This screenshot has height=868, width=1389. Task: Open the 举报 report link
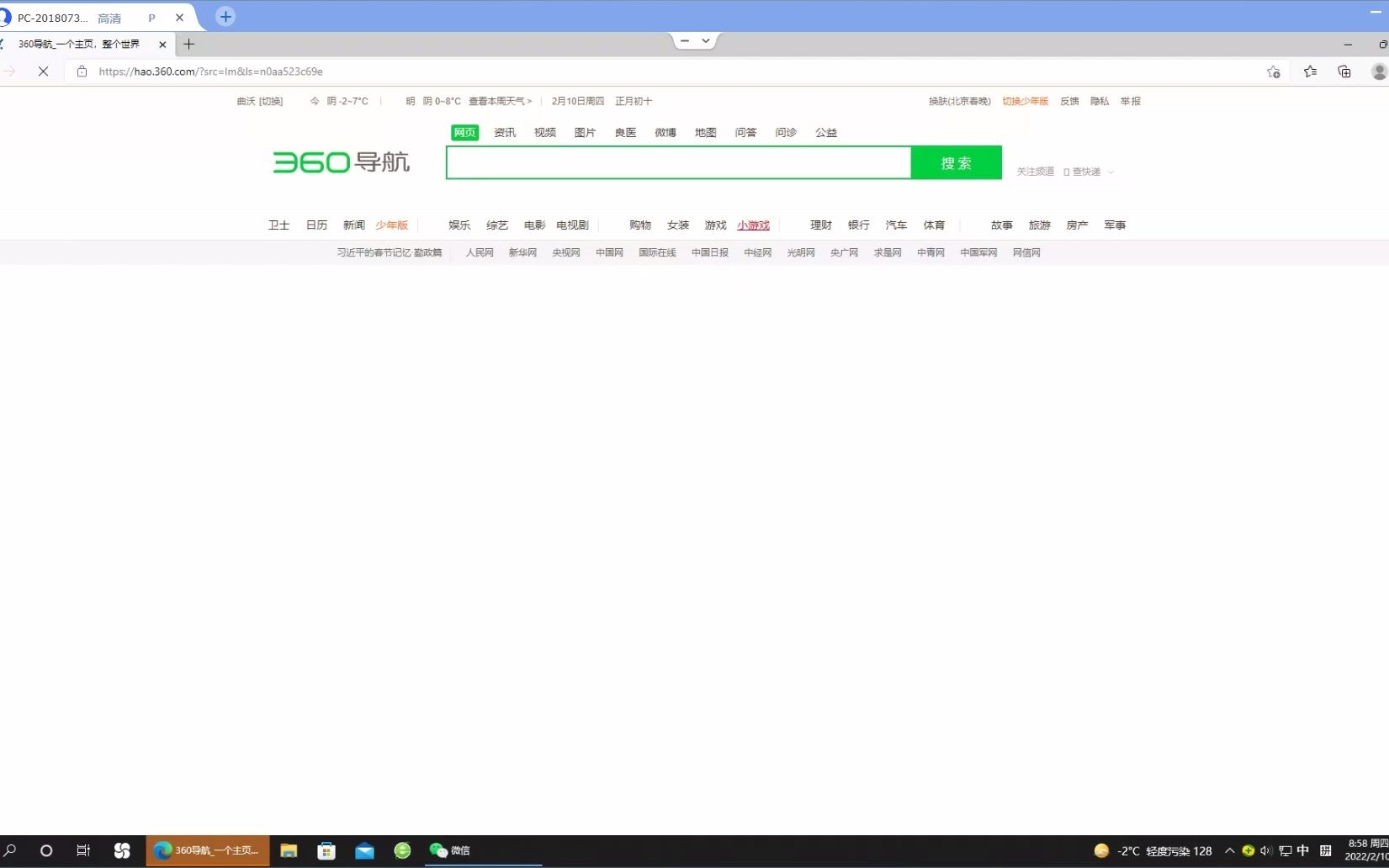point(1130,101)
